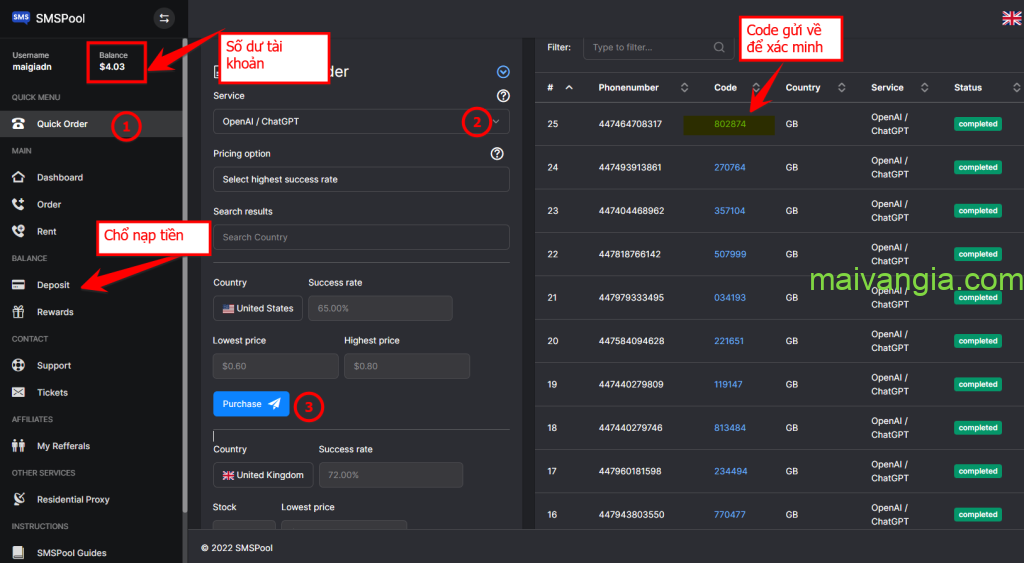1024x563 pixels.
Task: Click the SMSPool Guides book icon
Action: pyautogui.click(x=18, y=553)
